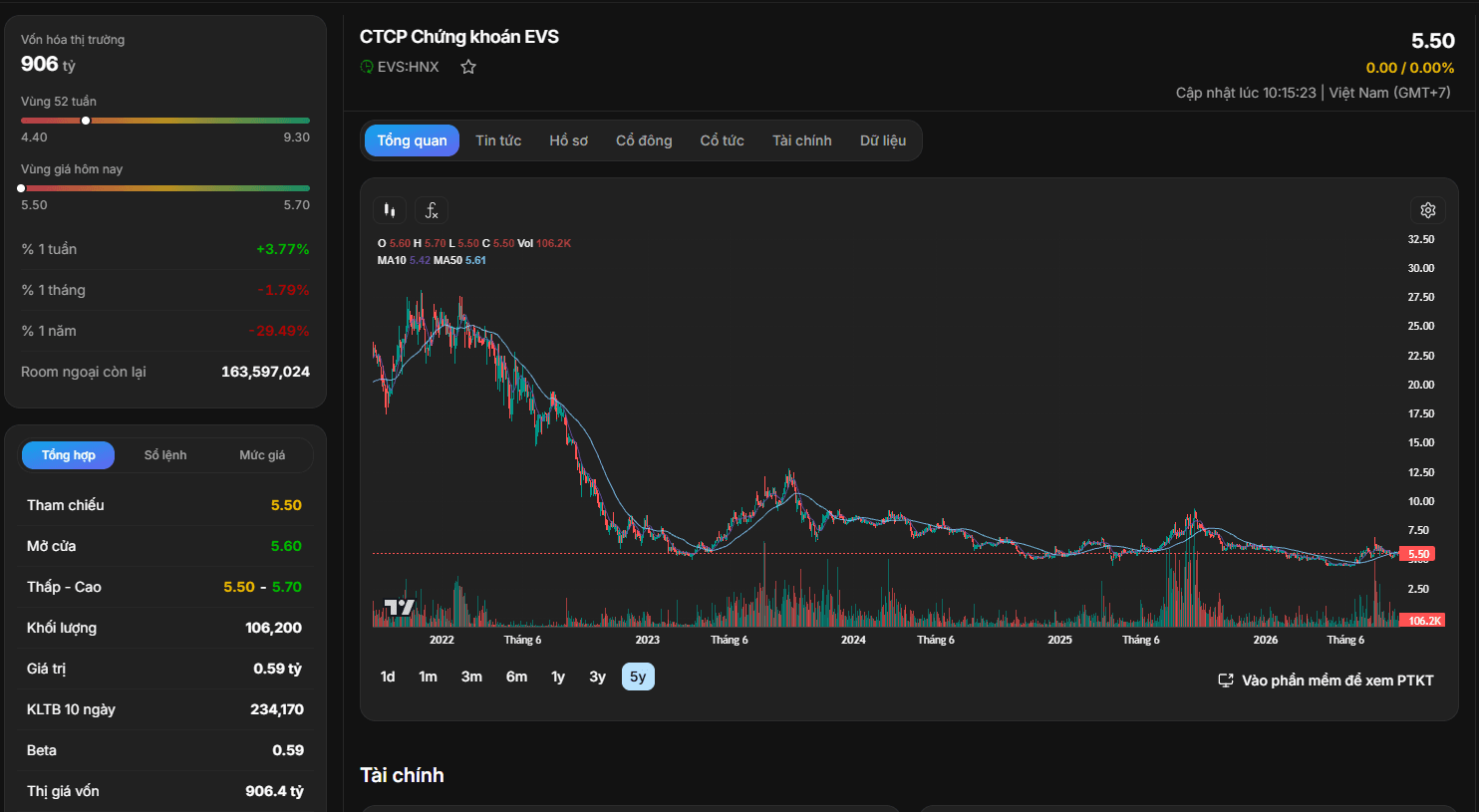Set chart range to 1d
Image resolution: width=1479 pixels, height=812 pixels.
pos(388,677)
